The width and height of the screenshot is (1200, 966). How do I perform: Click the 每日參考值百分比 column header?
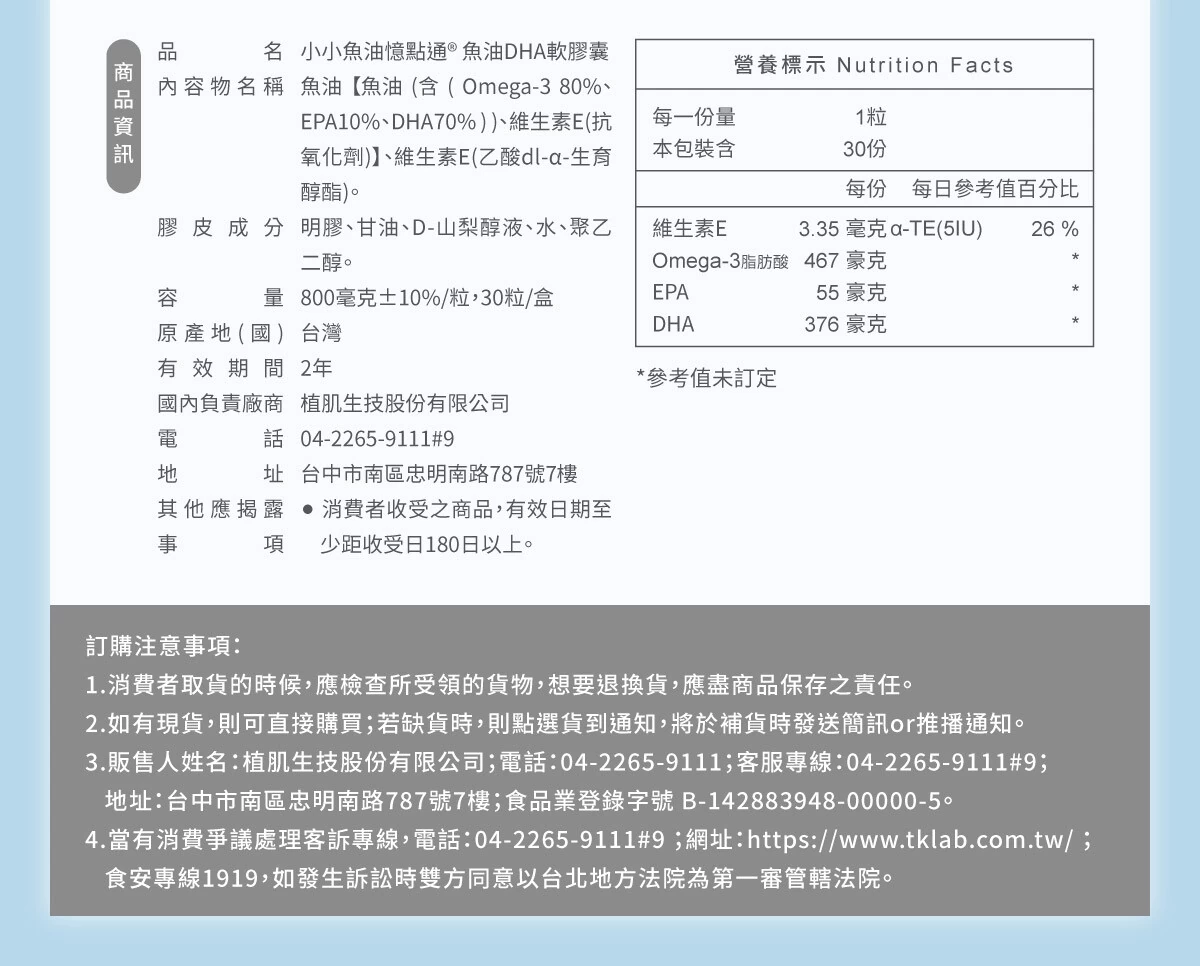[x=996, y=189]
